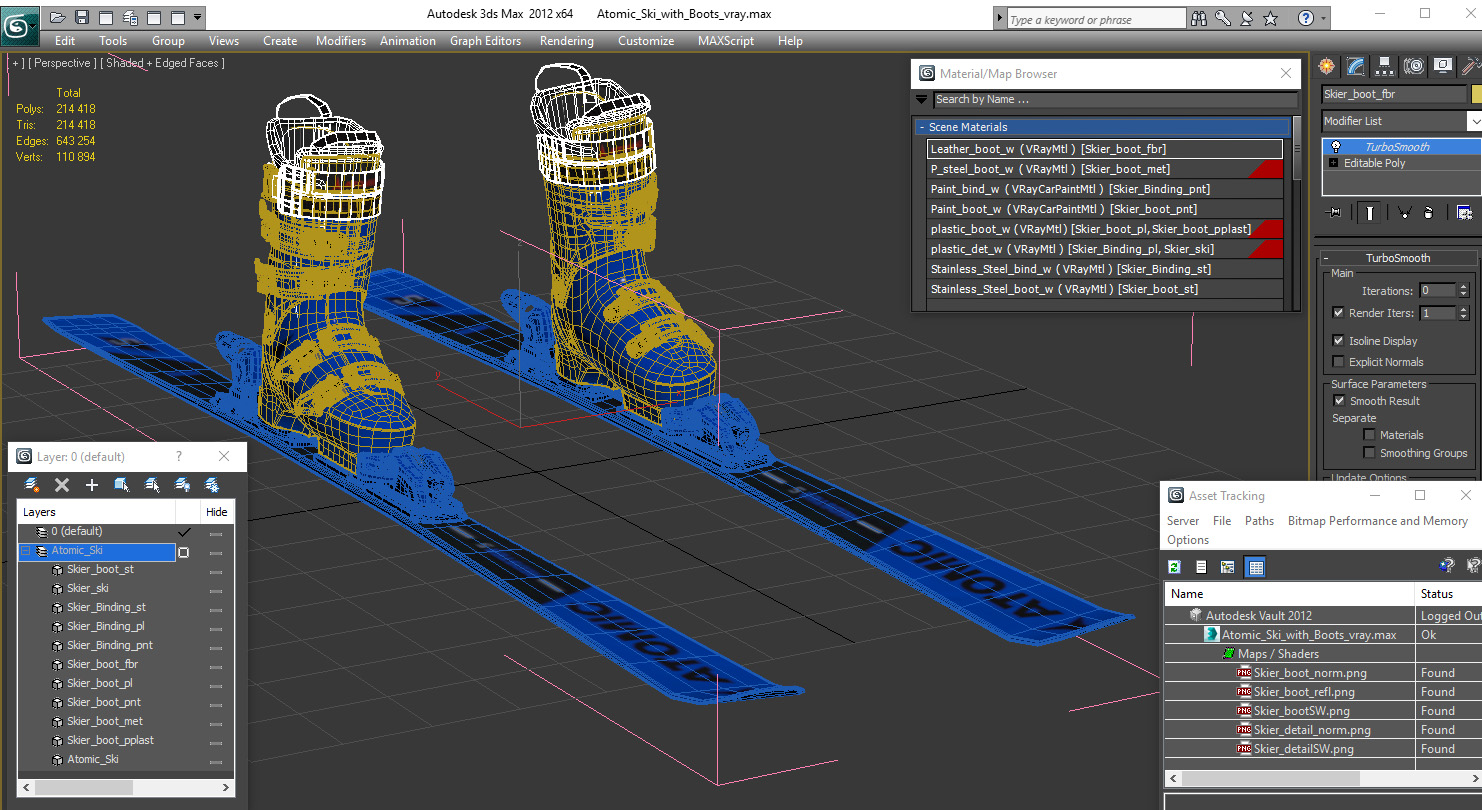
Task: Collapse the Atomic_Ski layer tree
Action: point(25,551)
